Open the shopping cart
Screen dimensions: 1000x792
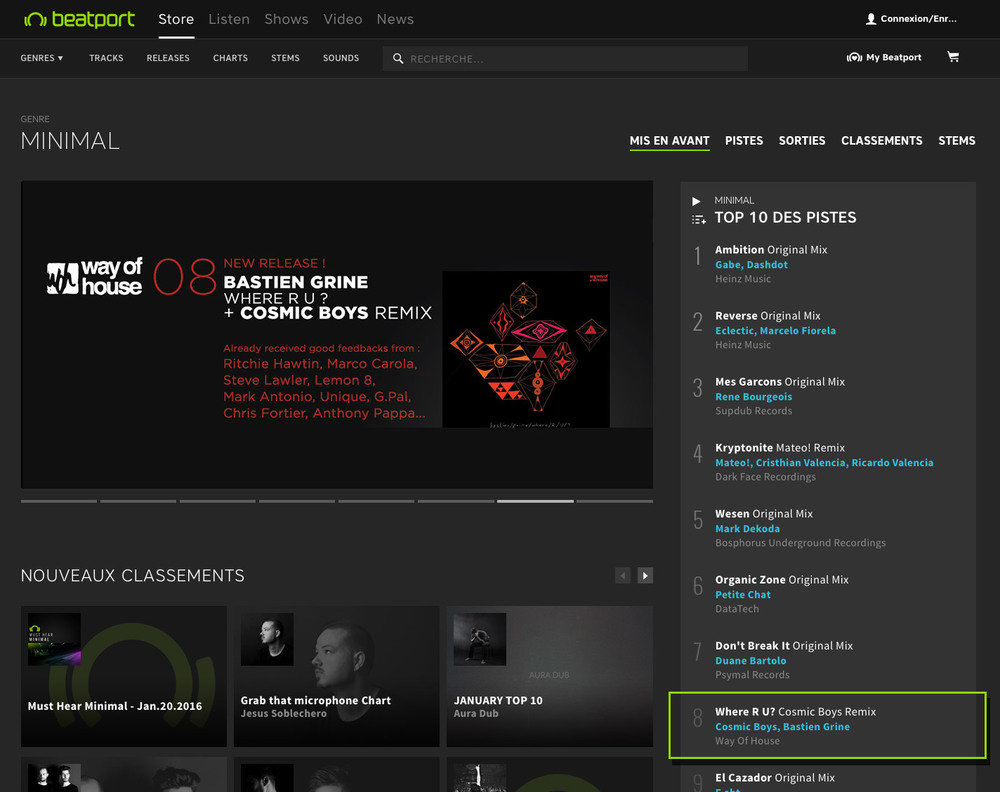(x=953, y=57)
